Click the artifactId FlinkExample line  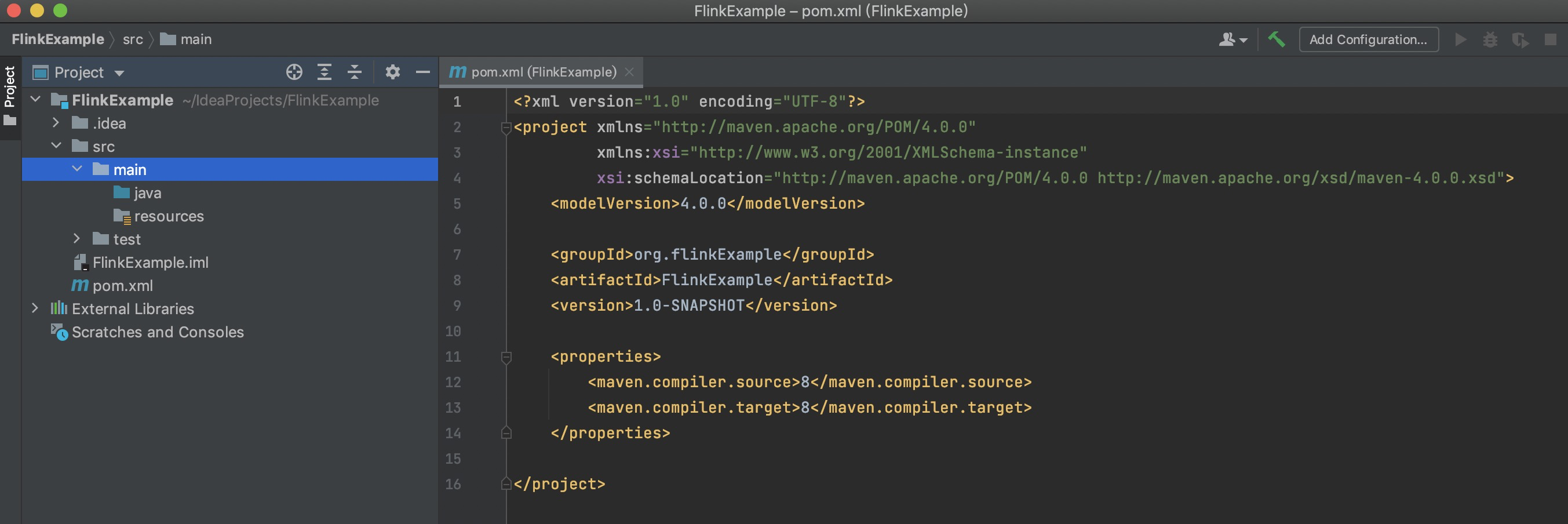[721, 280]
